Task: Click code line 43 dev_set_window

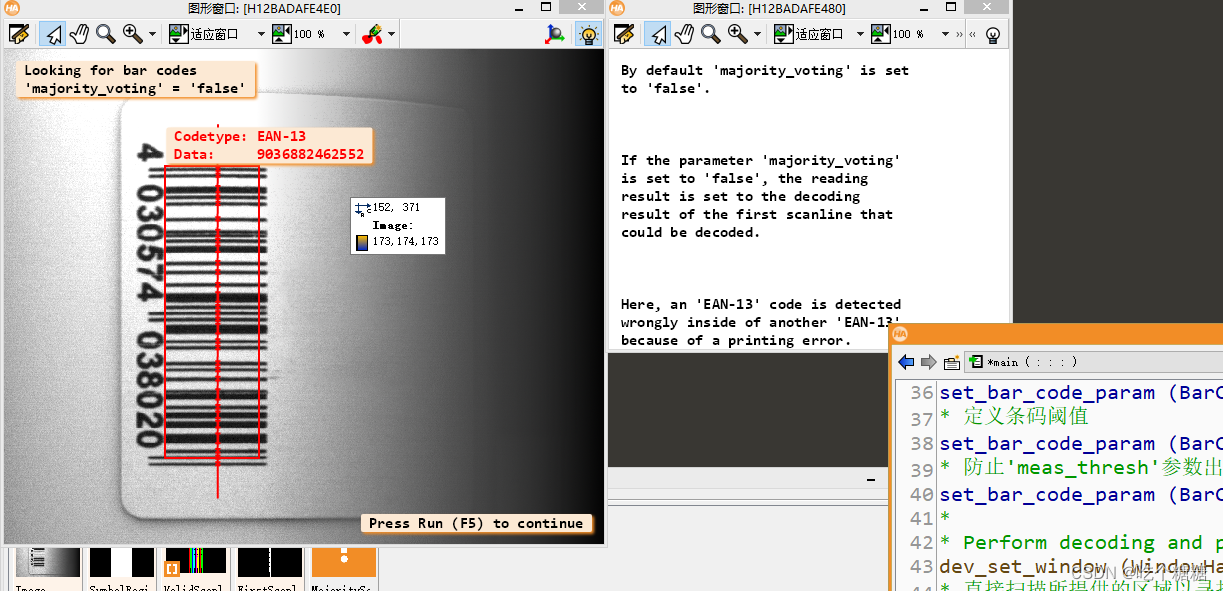Action: 1080,567
